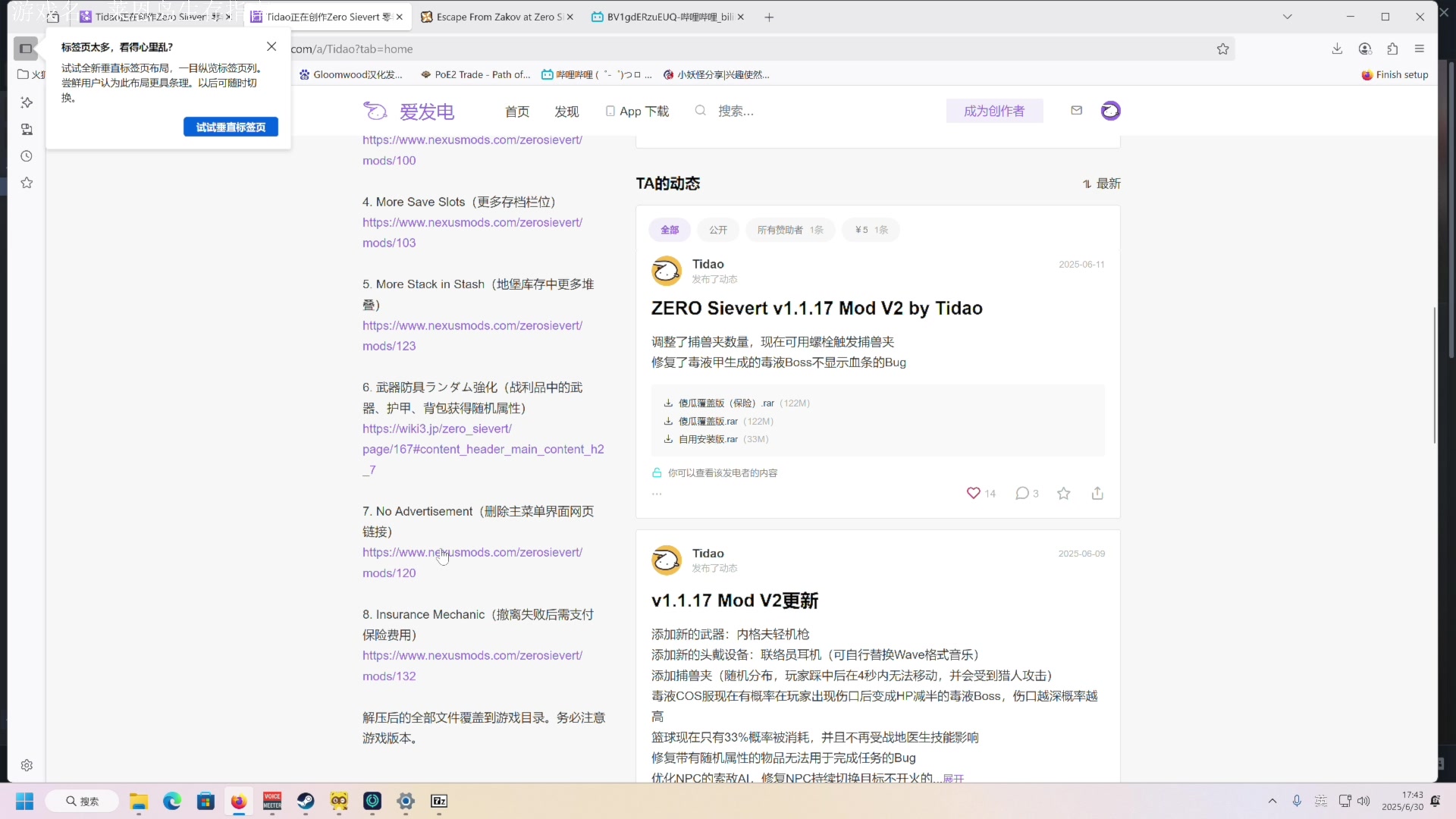This screenshot has height=819, width=1456.
Task: Open 哔哩哔哩 bookmark in bookmarks bar
Action: click(x=597, y=74)
